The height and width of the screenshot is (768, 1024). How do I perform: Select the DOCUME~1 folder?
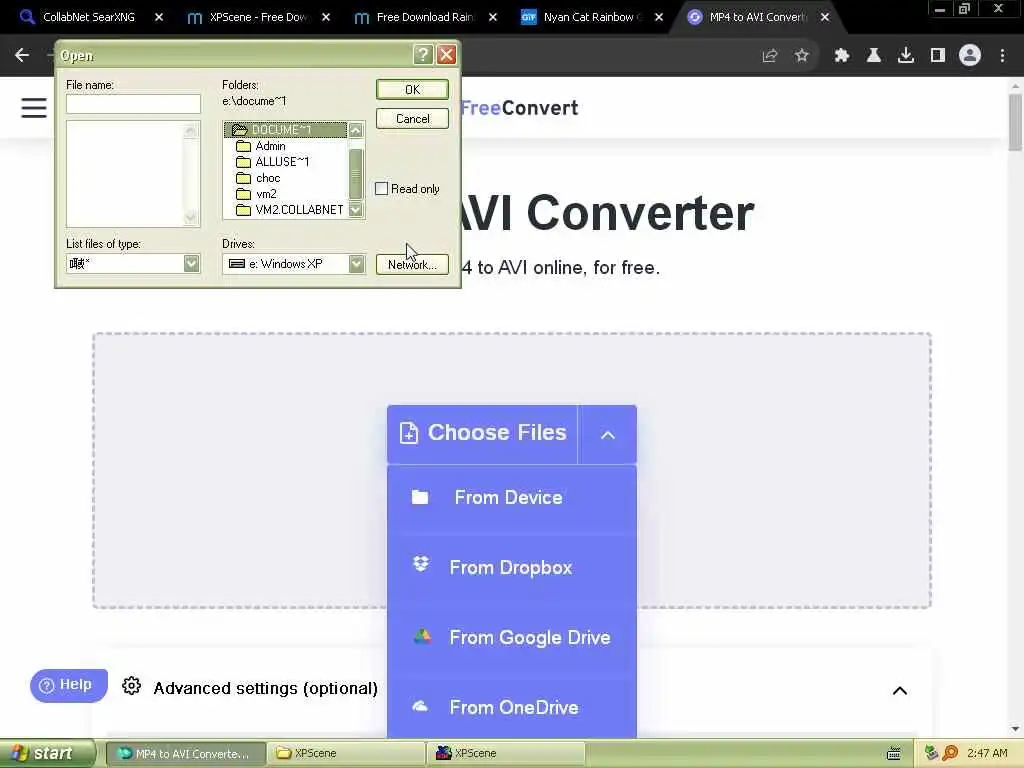click(285, 129)
